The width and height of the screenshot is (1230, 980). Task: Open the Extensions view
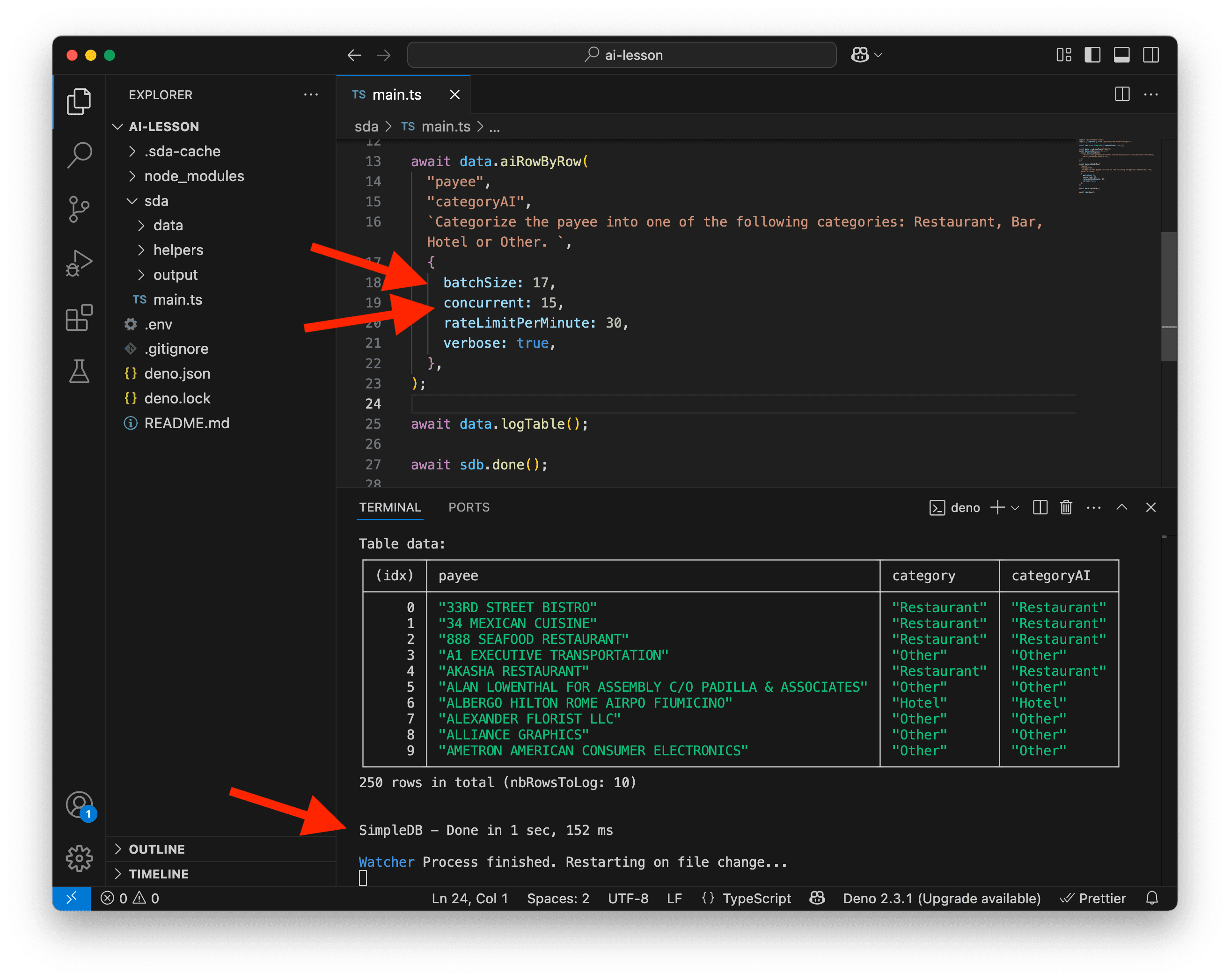coord(79,317)
